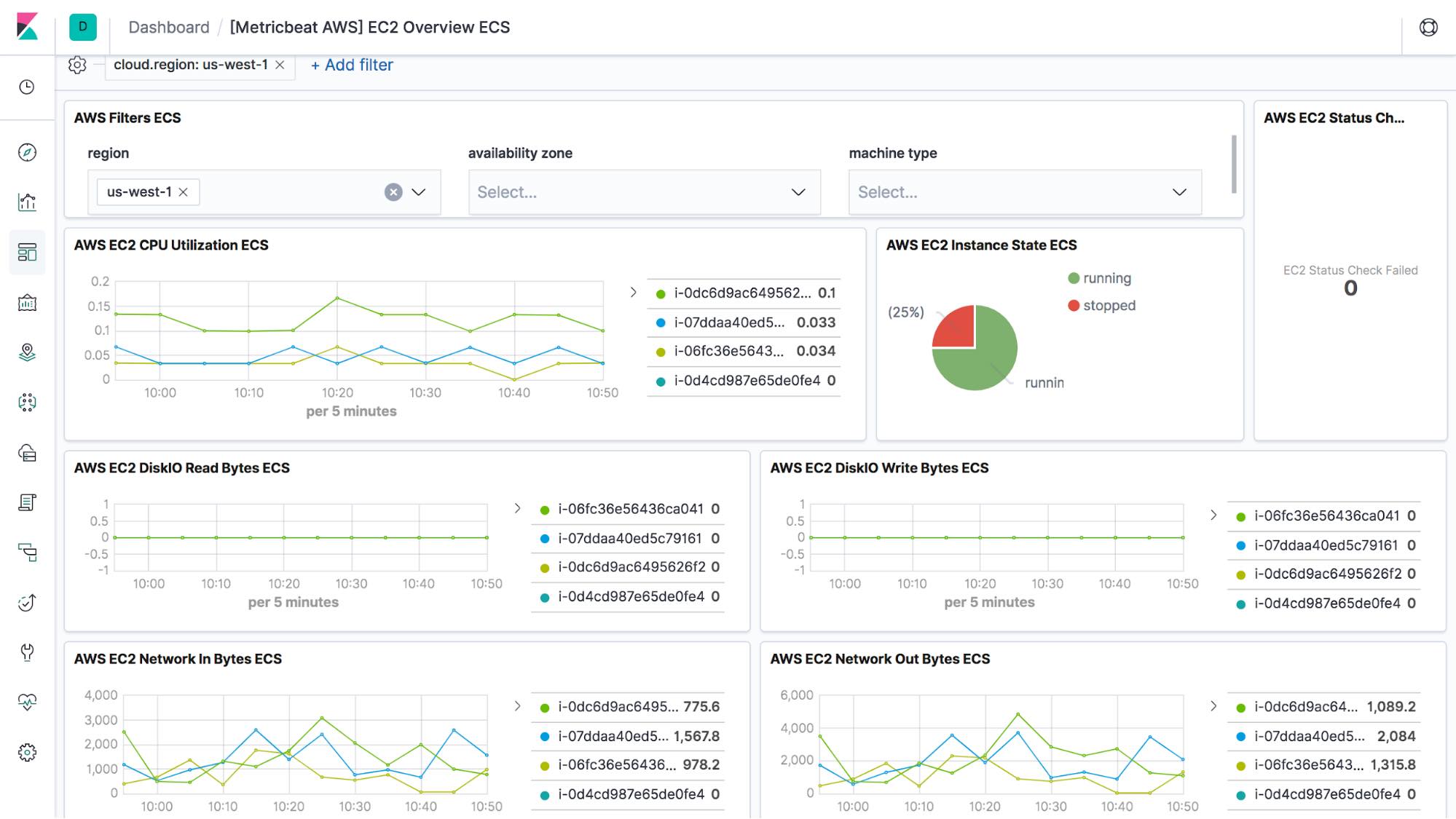This screenshot has width=1456, height=819.
Task: Select Dashboard menu item in breadcrumb
Action: 169,26
